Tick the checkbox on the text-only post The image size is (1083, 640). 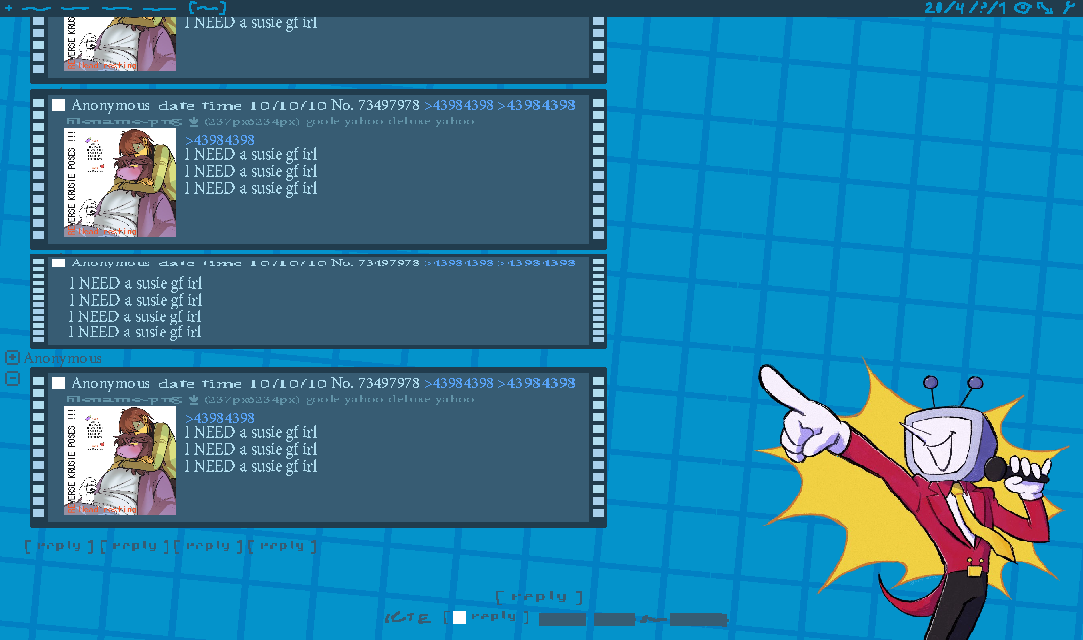point(59,263)
